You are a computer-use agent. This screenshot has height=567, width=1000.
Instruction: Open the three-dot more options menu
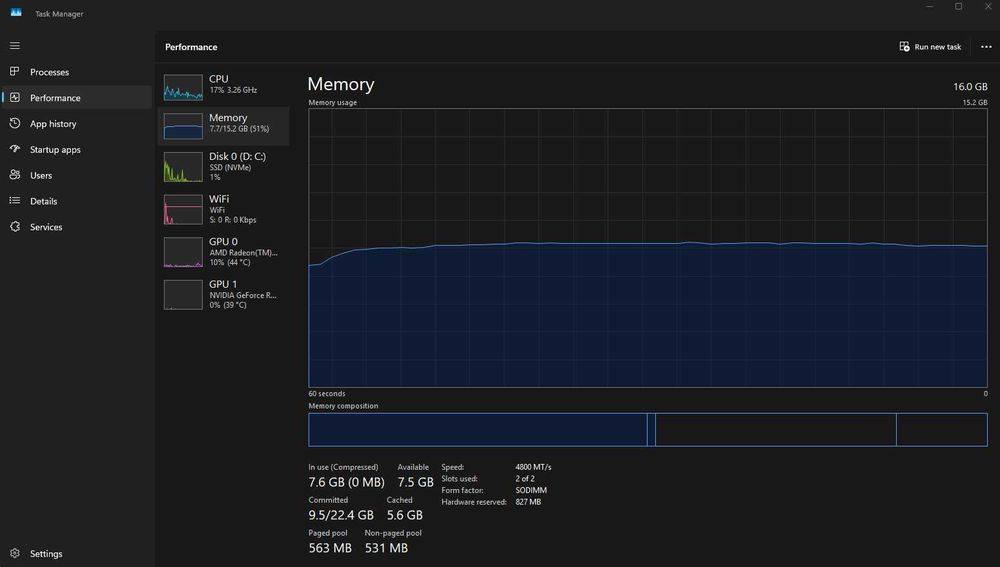pyautogui.click(x=986, y=47)
